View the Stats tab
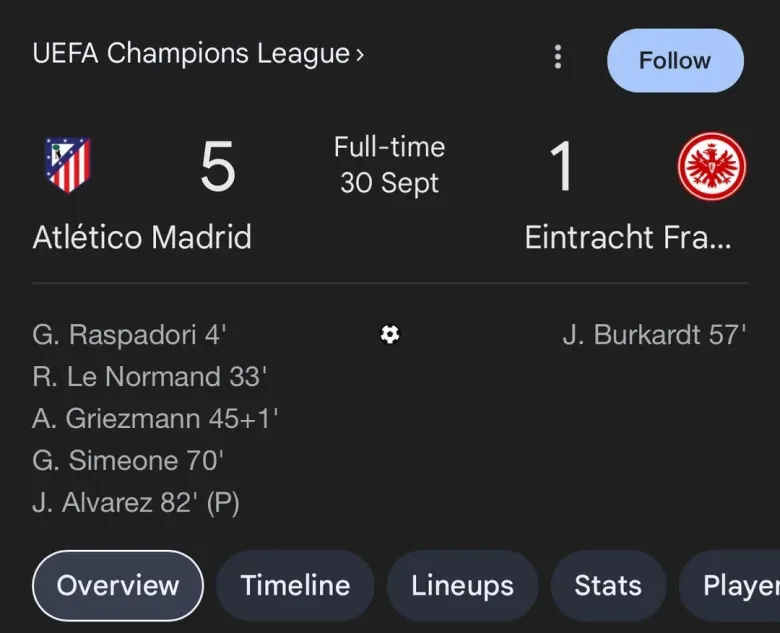Viewport: 780px width, 633px height. 608,585
